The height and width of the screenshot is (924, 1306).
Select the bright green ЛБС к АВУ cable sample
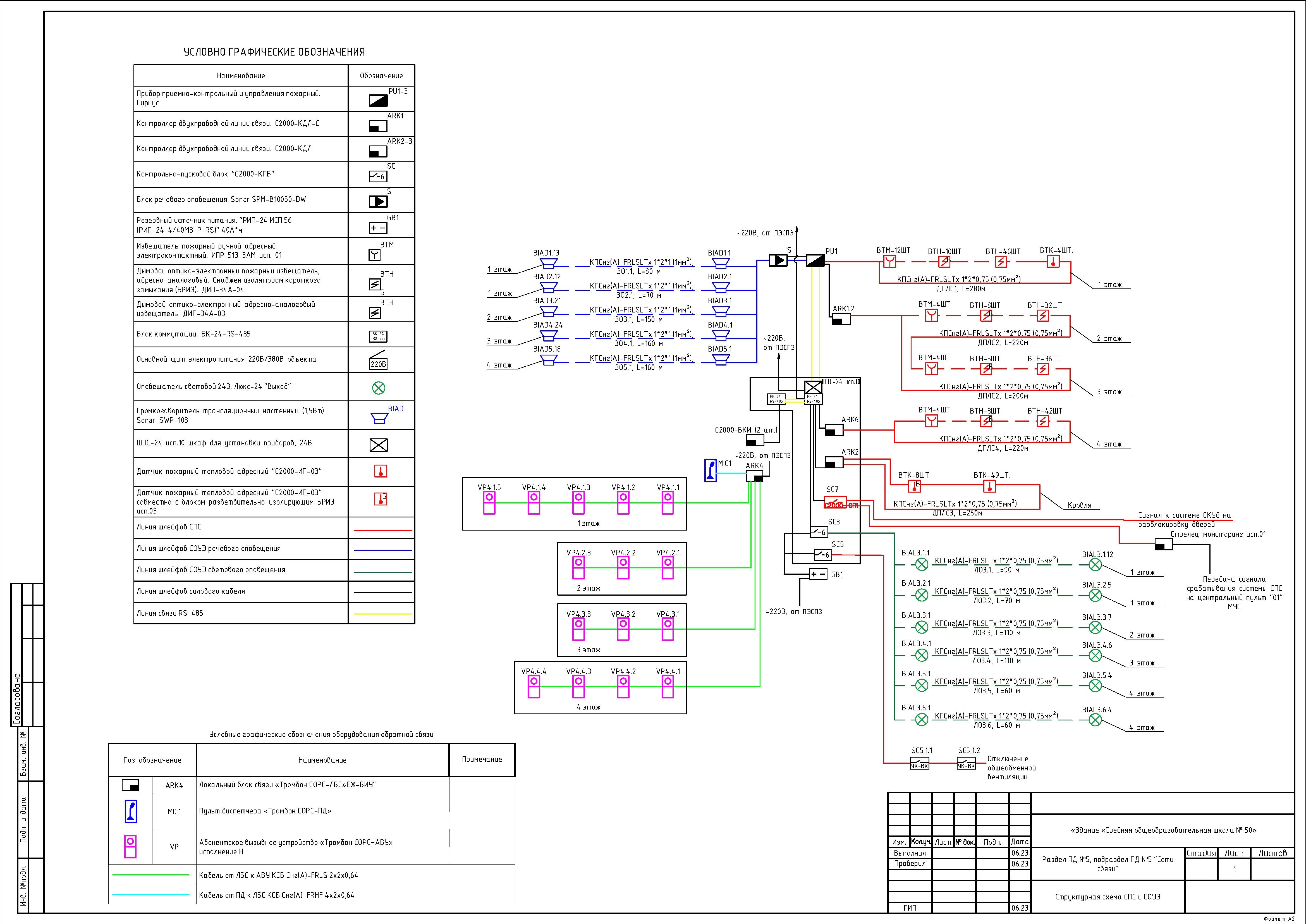(x=151, y=875)
